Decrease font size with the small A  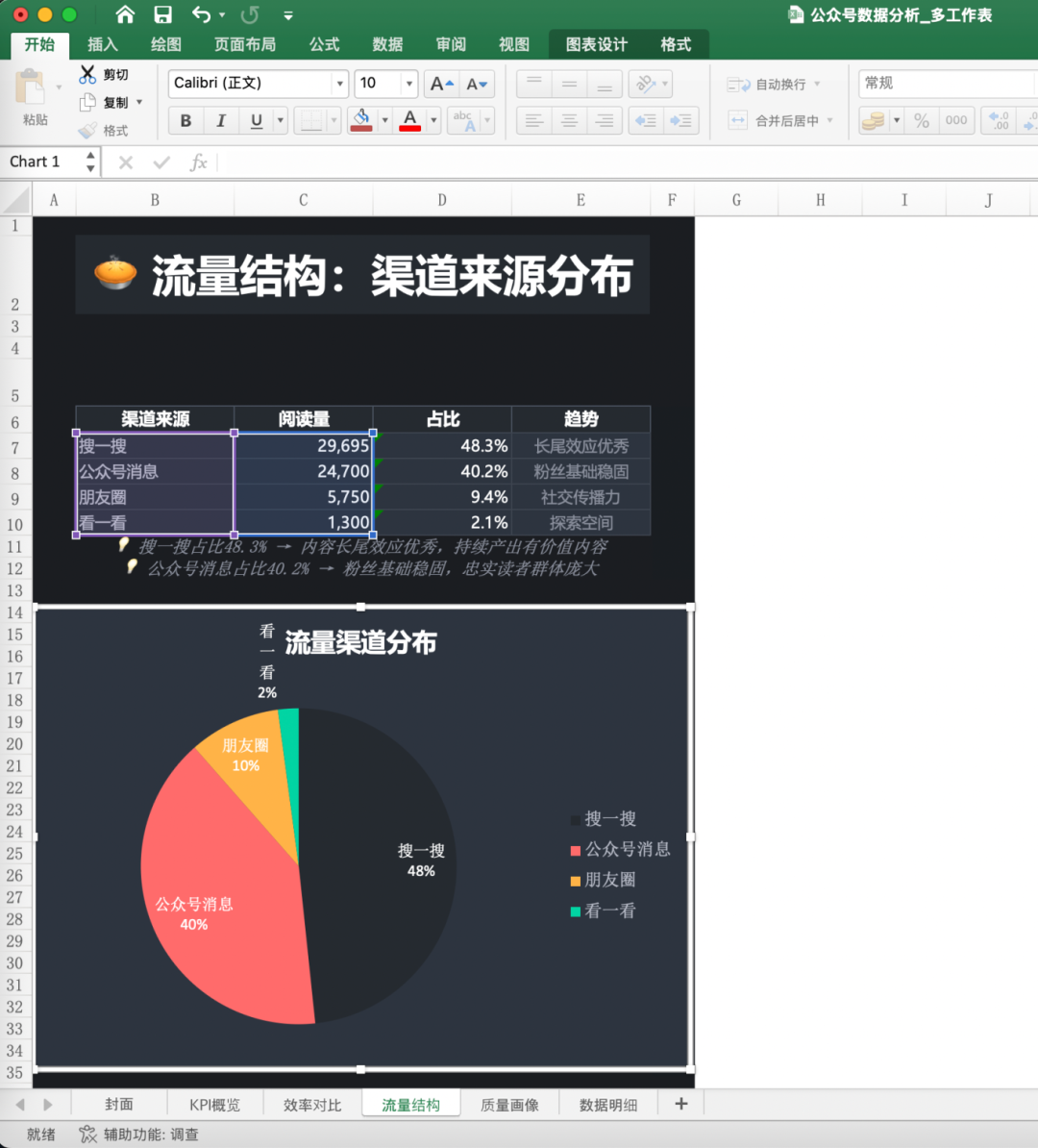pos(477,85)
